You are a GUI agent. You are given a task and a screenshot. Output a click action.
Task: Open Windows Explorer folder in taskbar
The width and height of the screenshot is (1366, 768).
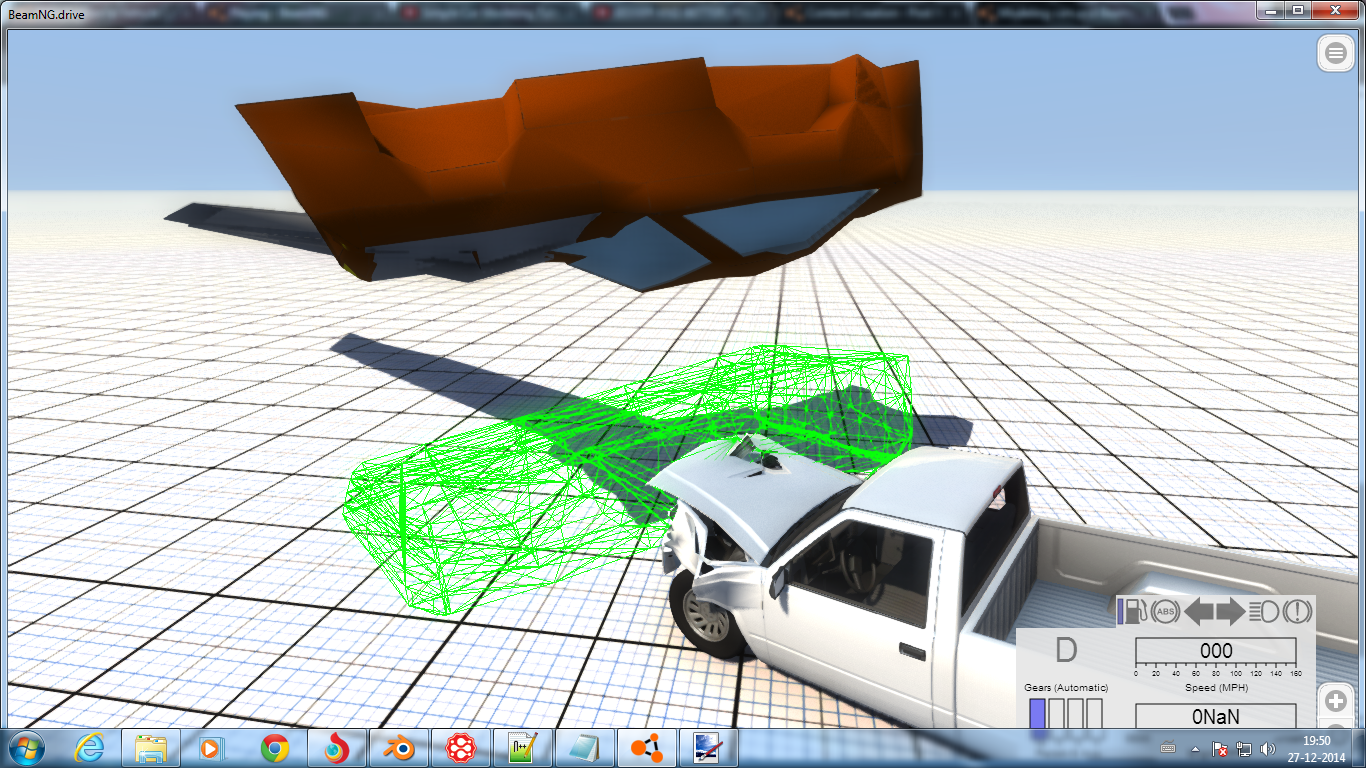pyautogui.click(x=151, y=747)
